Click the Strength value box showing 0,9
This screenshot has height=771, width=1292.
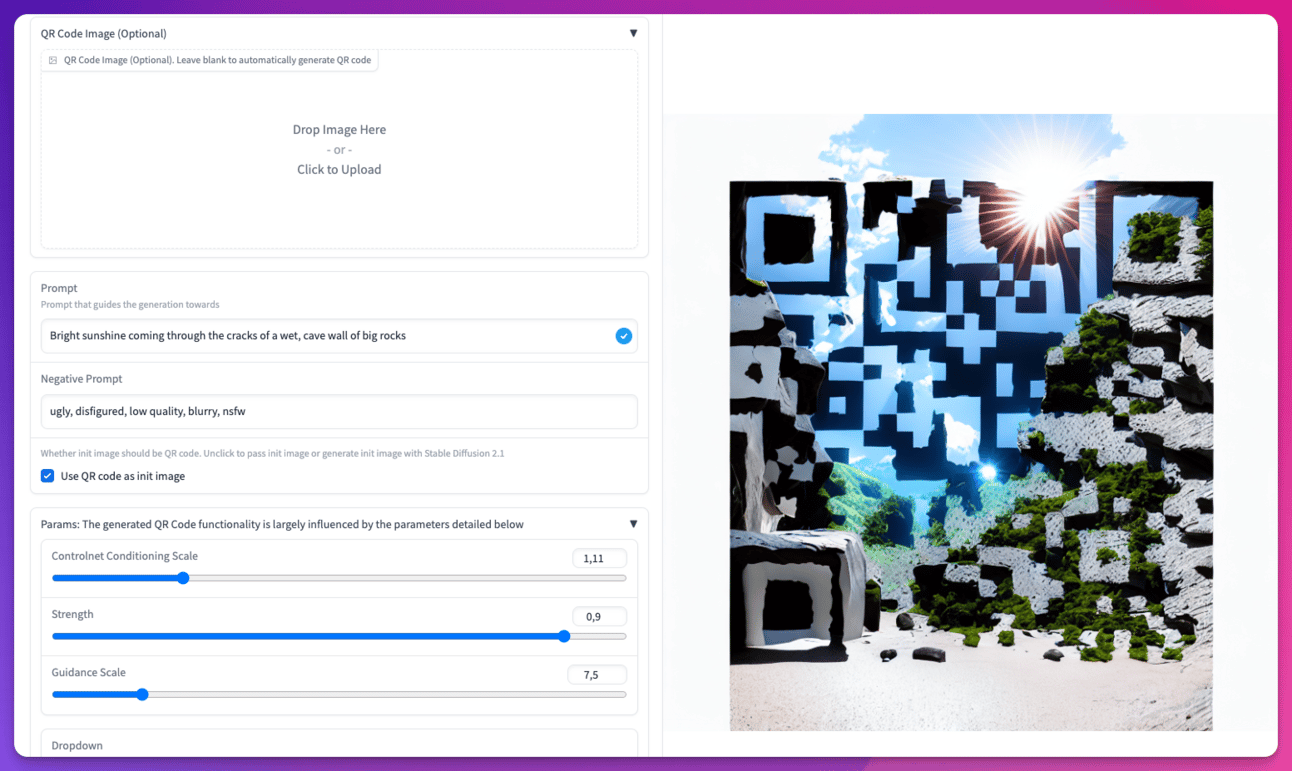click(599, 617)
